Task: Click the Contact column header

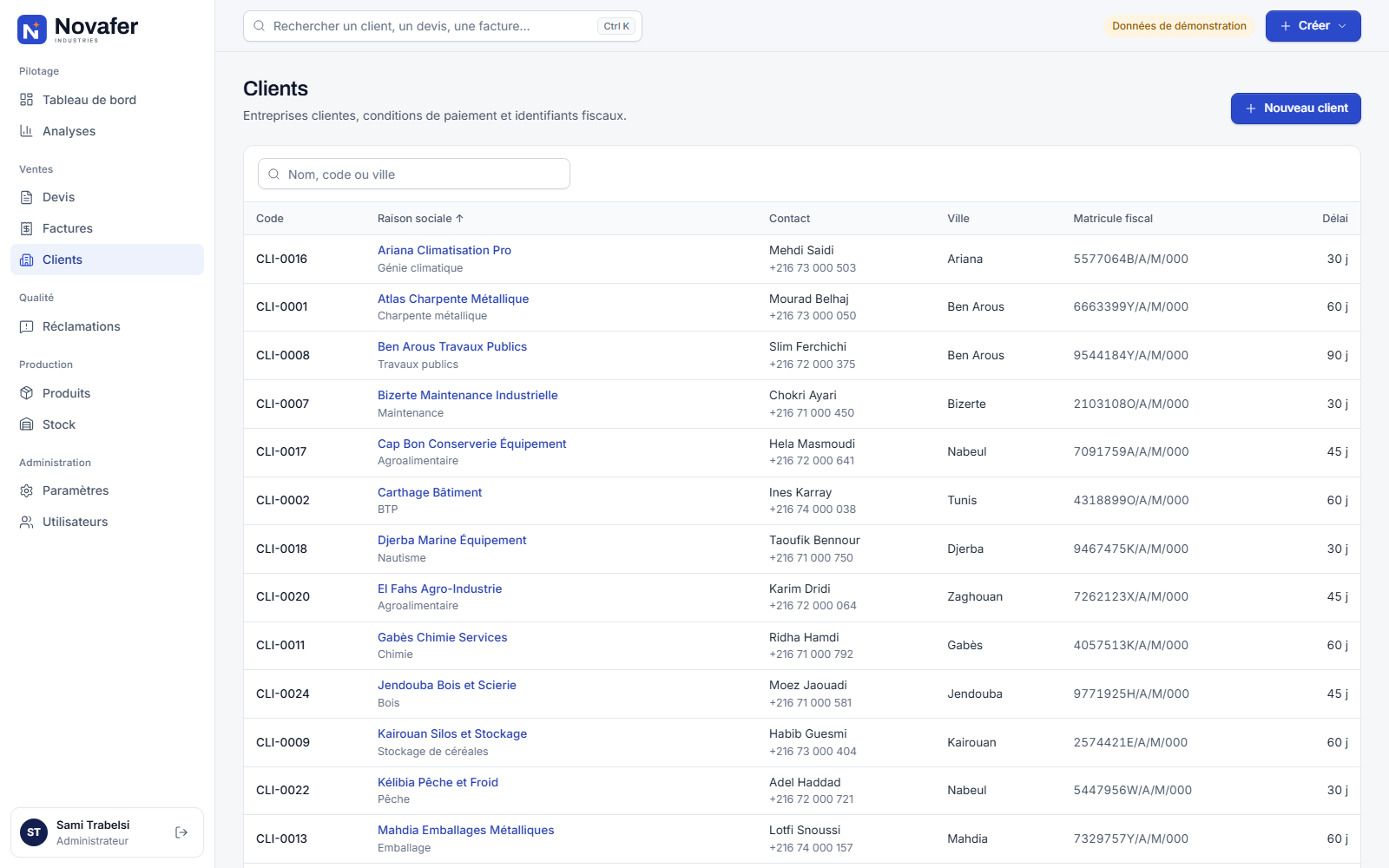Action: [789, 219]
